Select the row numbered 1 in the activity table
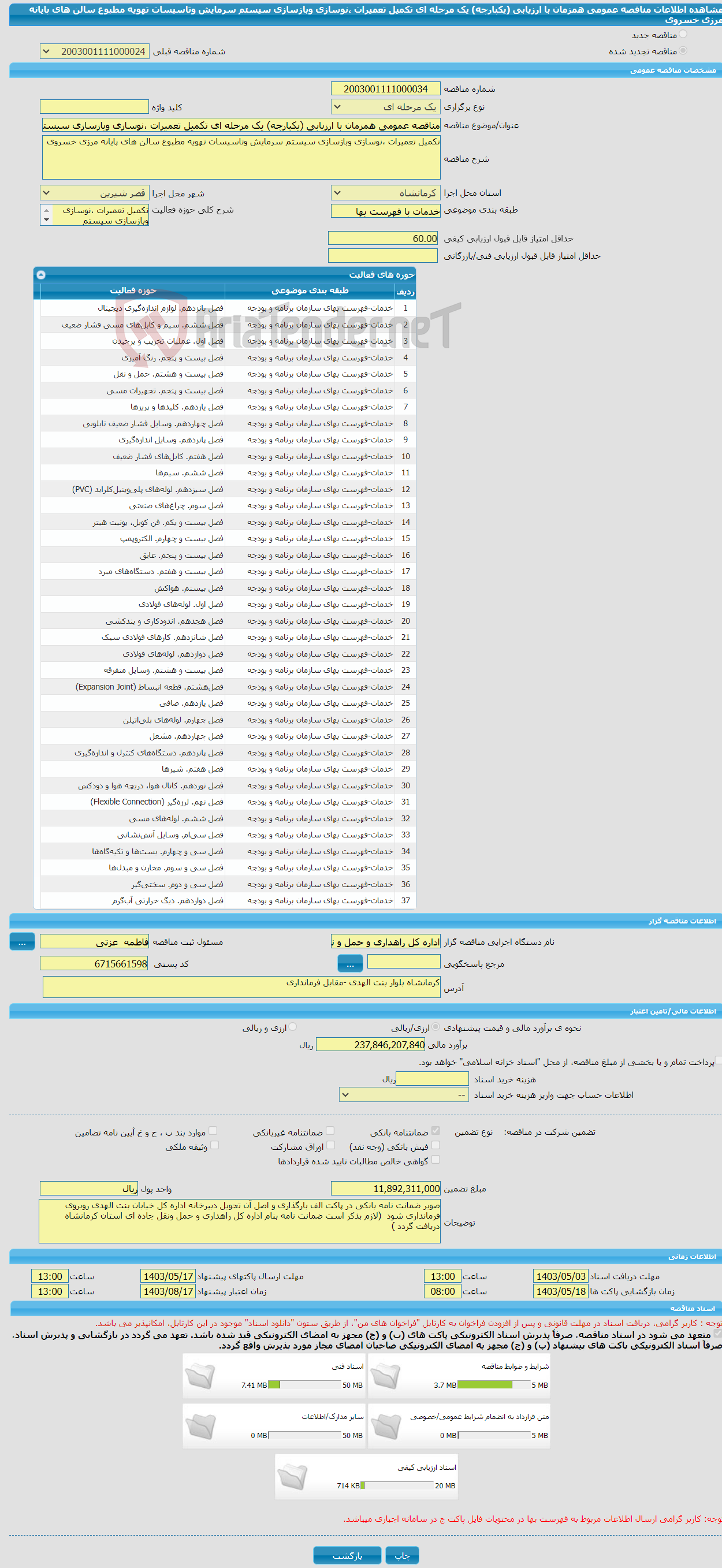Viewport: 722px width, 1568px height. tap(228, 308)
